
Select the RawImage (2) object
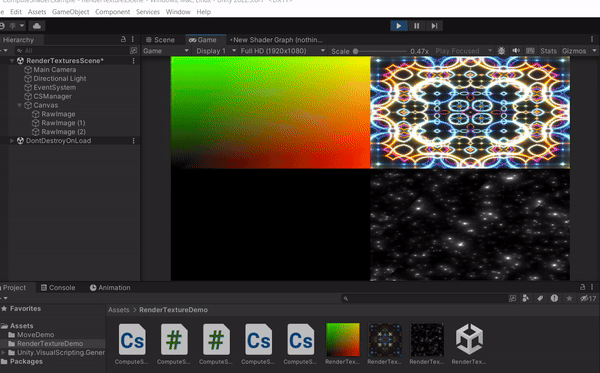pos(63,132)
